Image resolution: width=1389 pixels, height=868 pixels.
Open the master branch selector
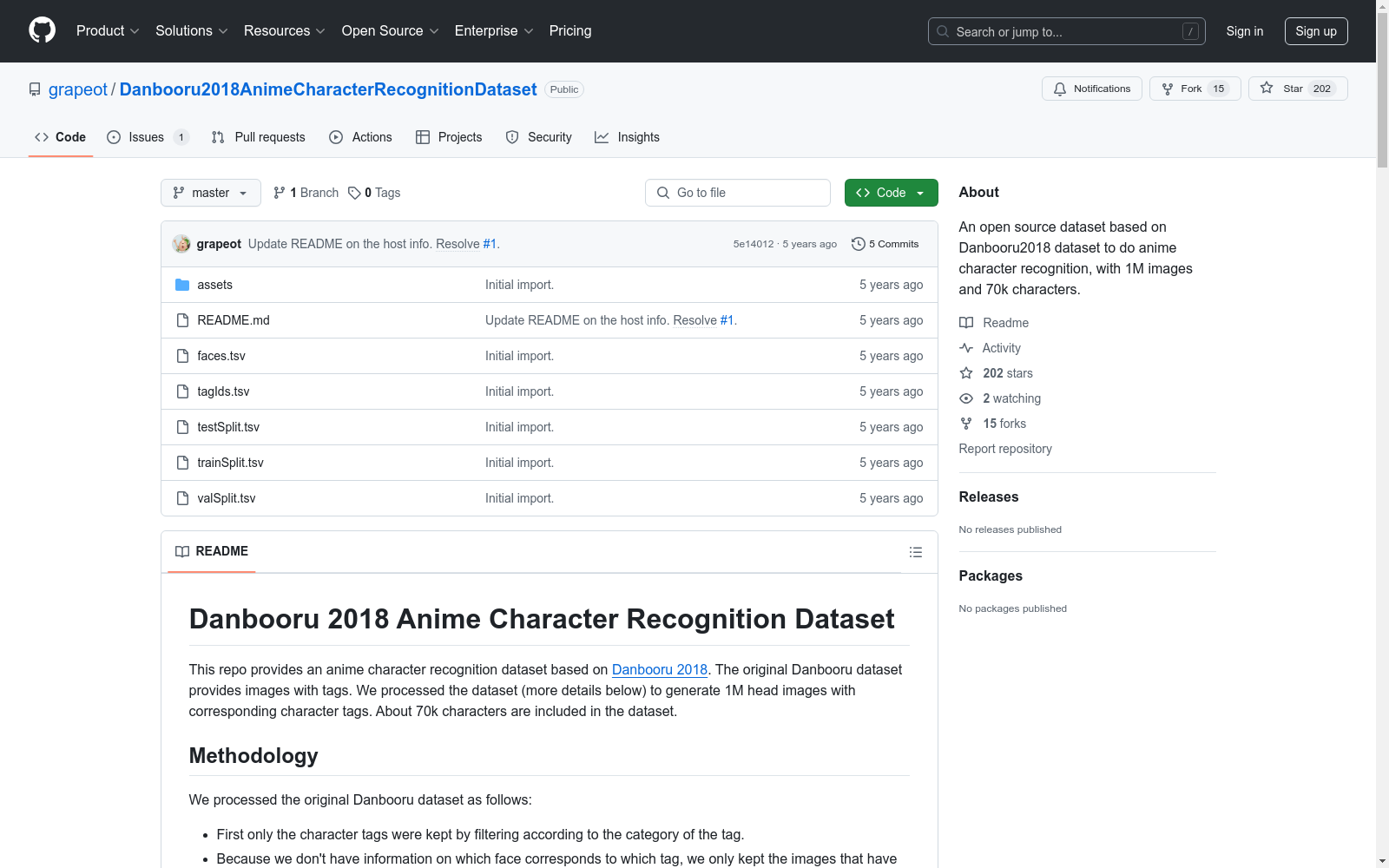pyautogui.click(x=210, y=193)
